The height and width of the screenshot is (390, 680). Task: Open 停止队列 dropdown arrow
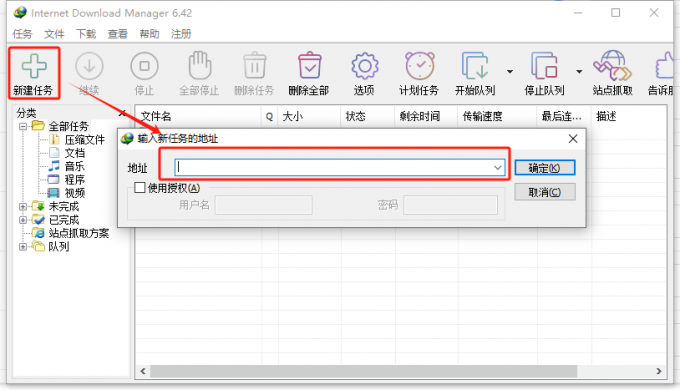tap(579, 72)
